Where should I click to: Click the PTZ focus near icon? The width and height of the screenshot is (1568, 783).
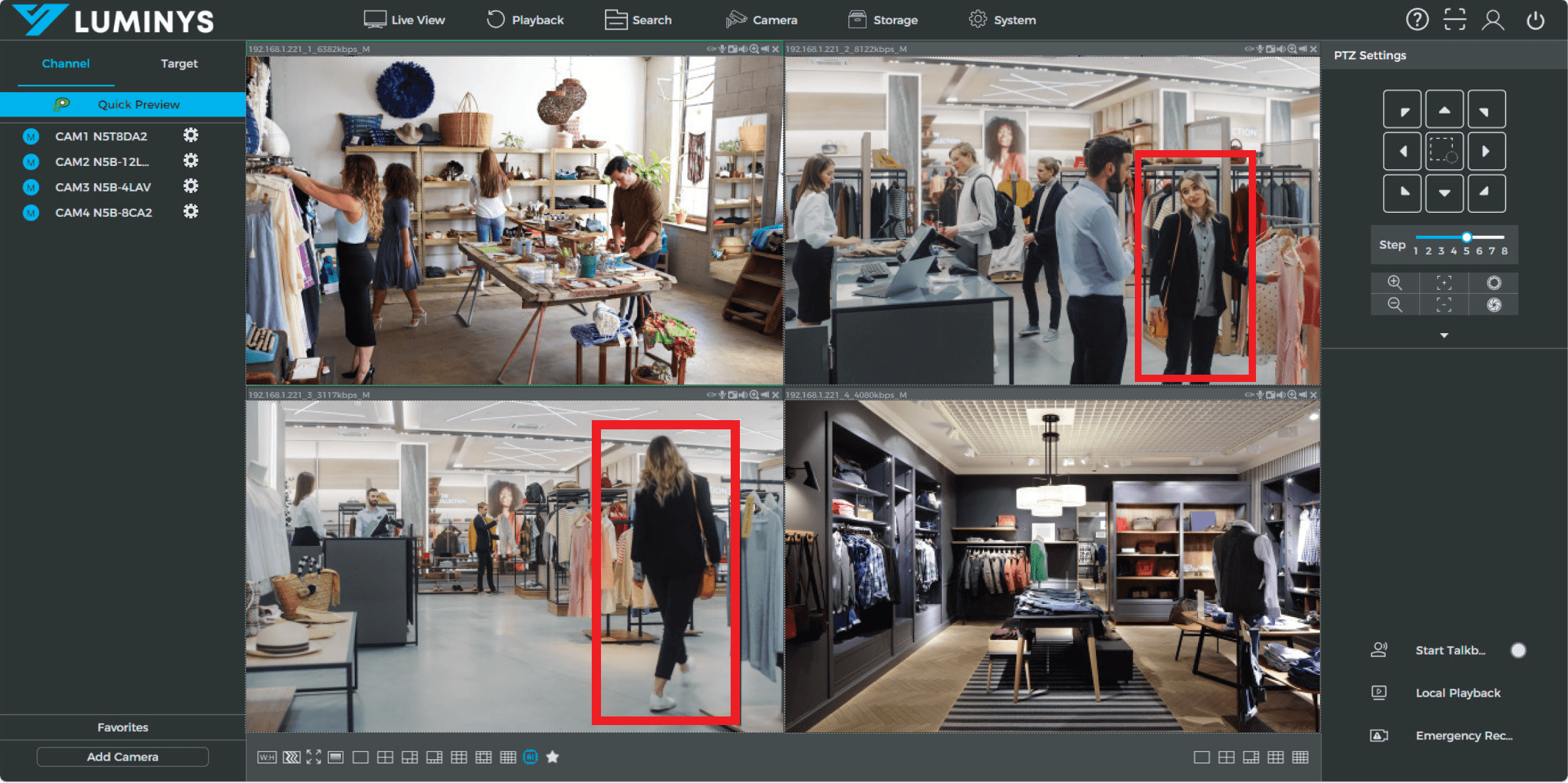[1444, 283]
